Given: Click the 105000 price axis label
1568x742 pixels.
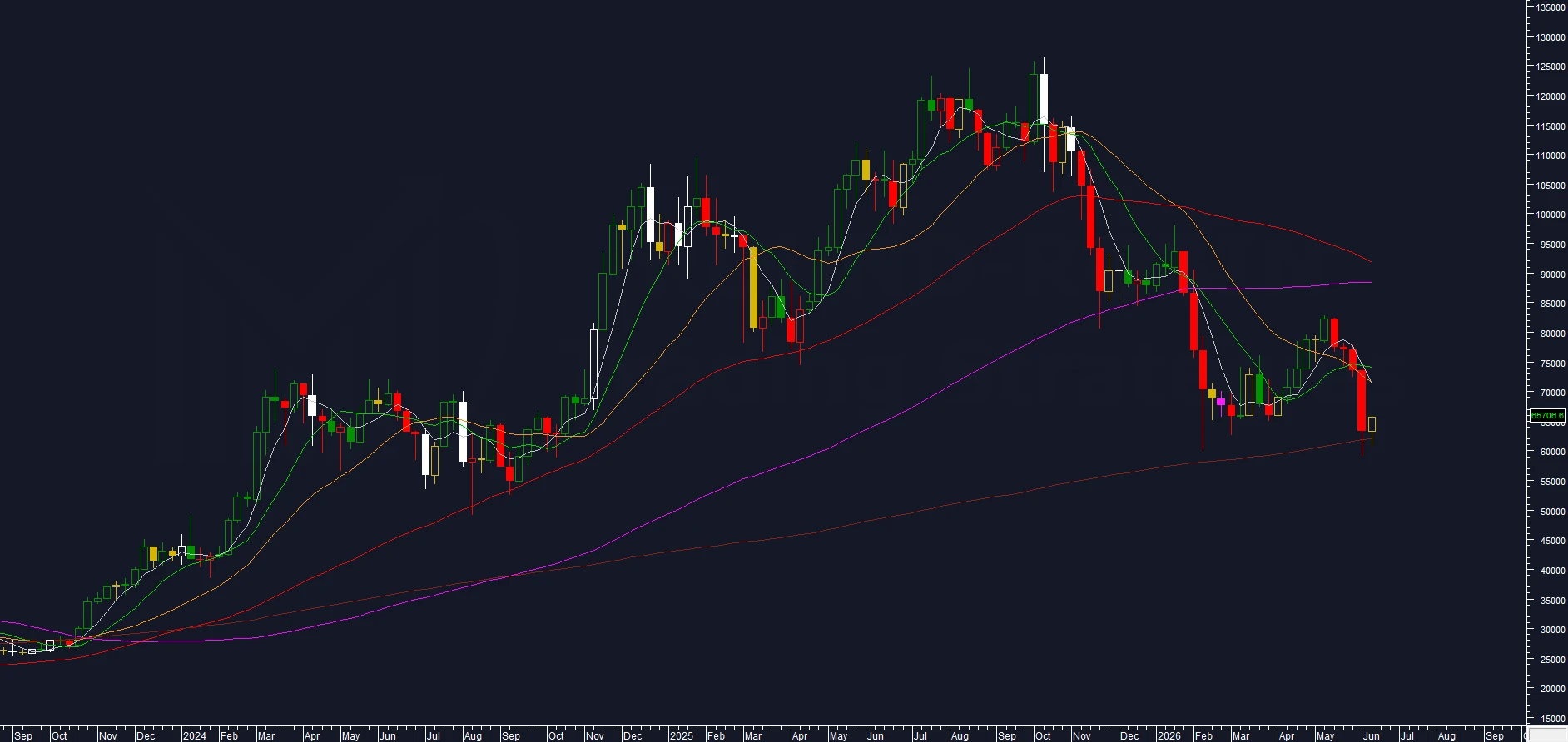Looking at the screenshot, I should (x=1551, y=185).
